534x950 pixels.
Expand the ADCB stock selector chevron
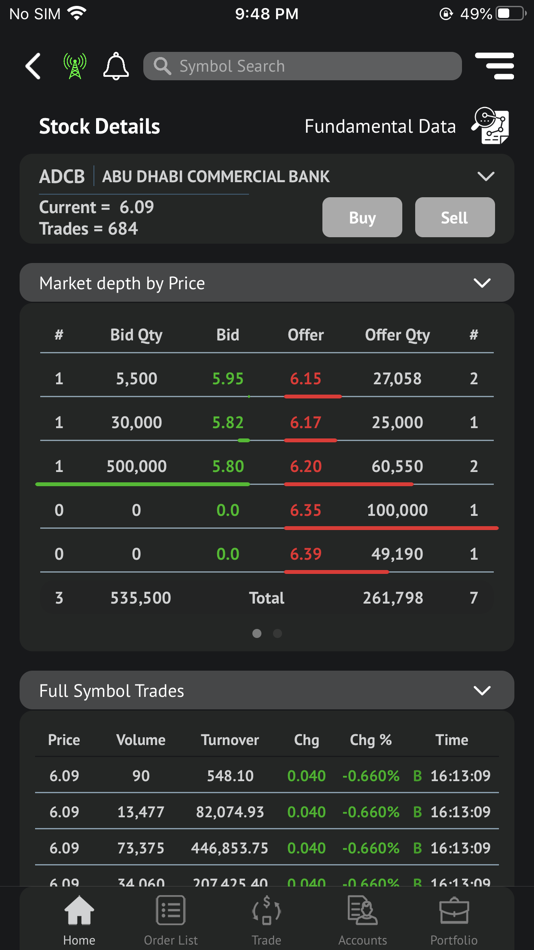click(x=486, y=176)
